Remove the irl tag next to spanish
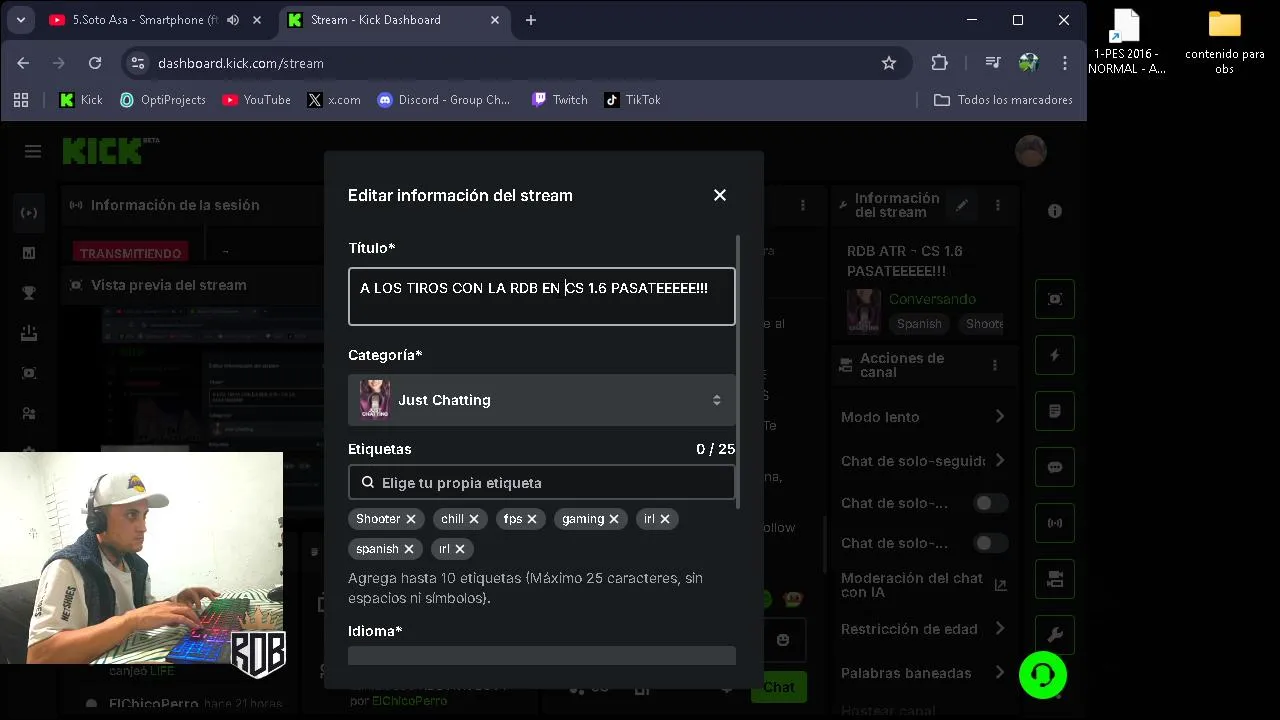This screenshot has height=720, width=1280. (x=460, y=549)
